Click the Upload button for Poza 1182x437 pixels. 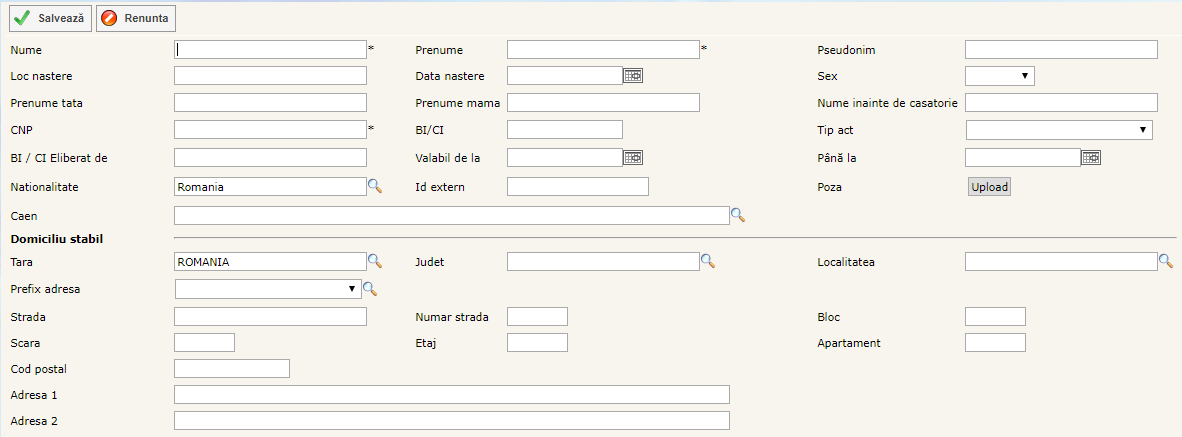[x=989, y=187]
